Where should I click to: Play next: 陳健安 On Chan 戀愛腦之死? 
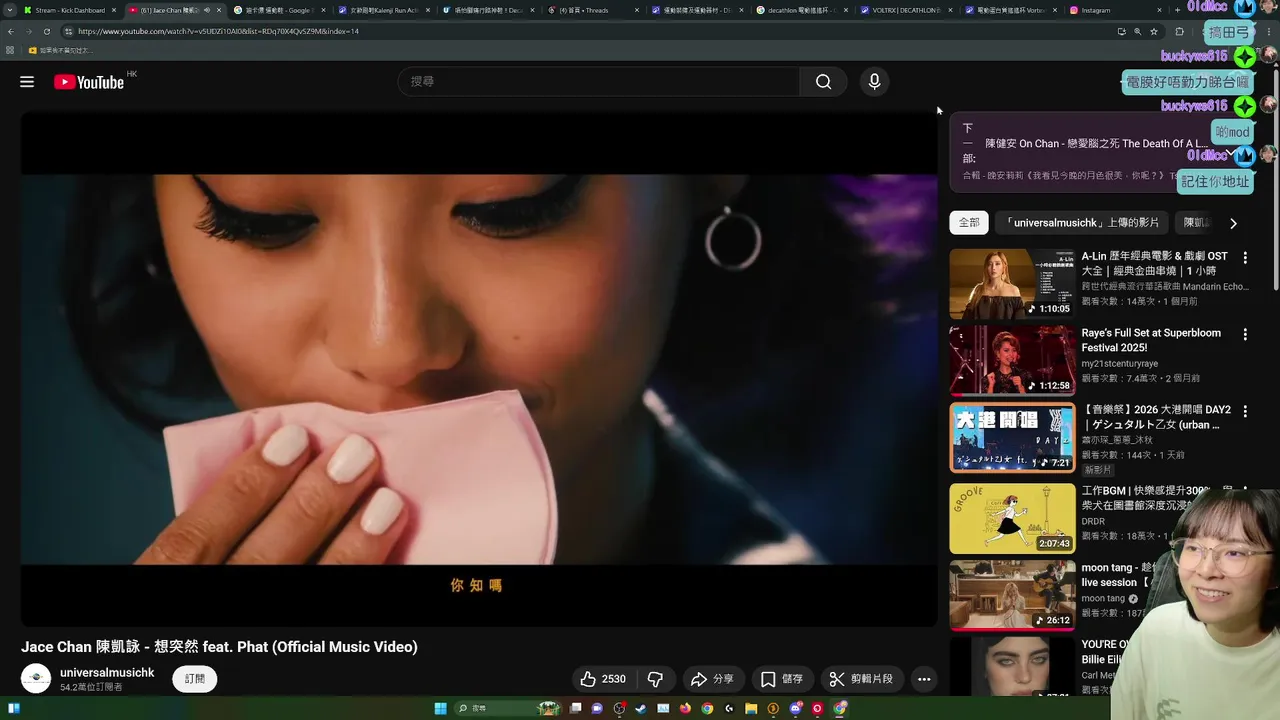click(1096, 144)
